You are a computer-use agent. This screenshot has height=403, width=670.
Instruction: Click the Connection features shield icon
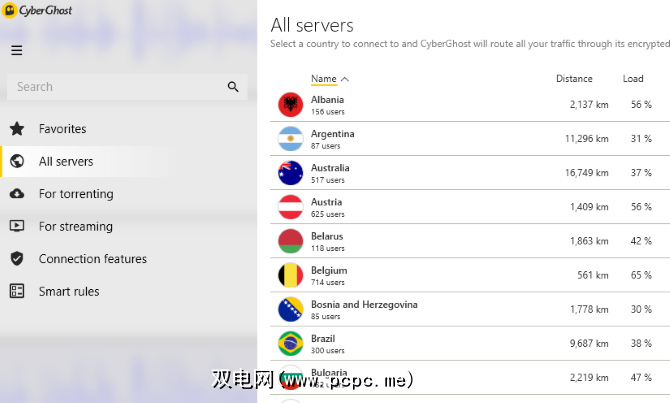click(17, 259)
